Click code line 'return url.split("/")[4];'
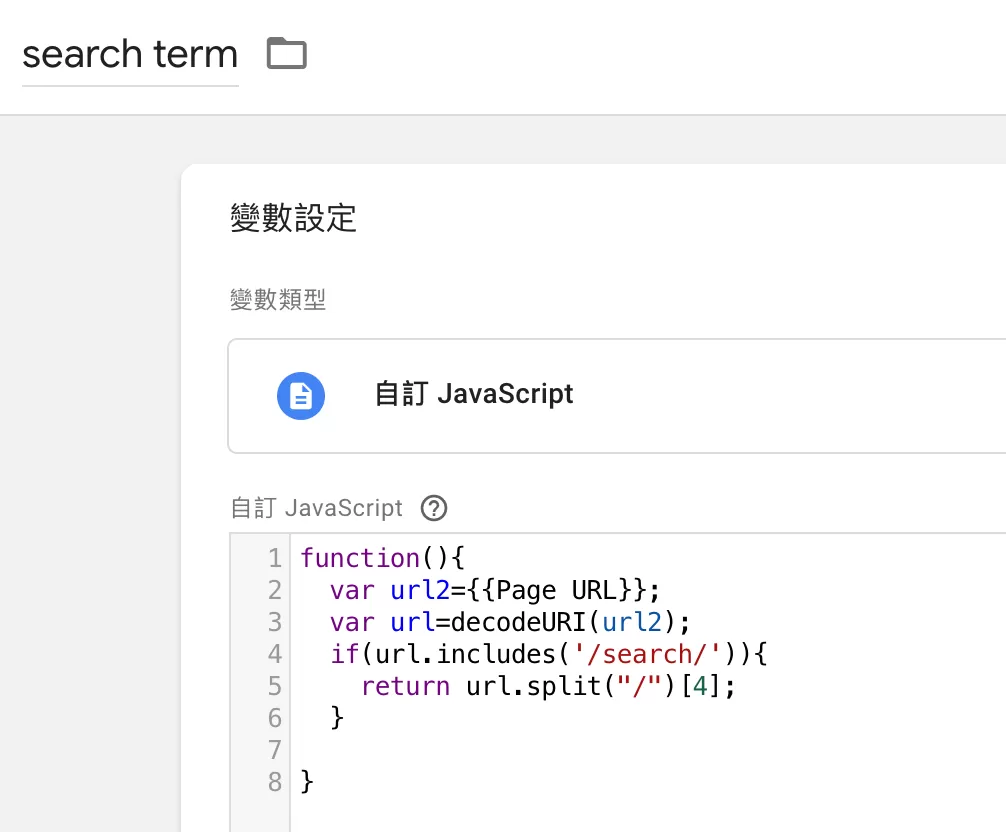This screenshot has width=1006, height=832. [548, 686]
